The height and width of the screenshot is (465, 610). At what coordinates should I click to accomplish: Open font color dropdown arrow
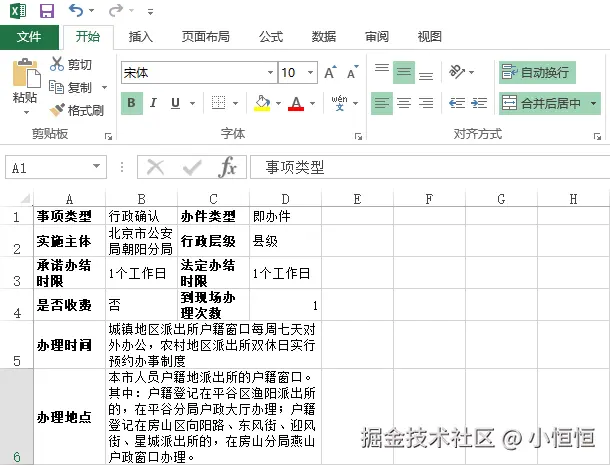312,103
